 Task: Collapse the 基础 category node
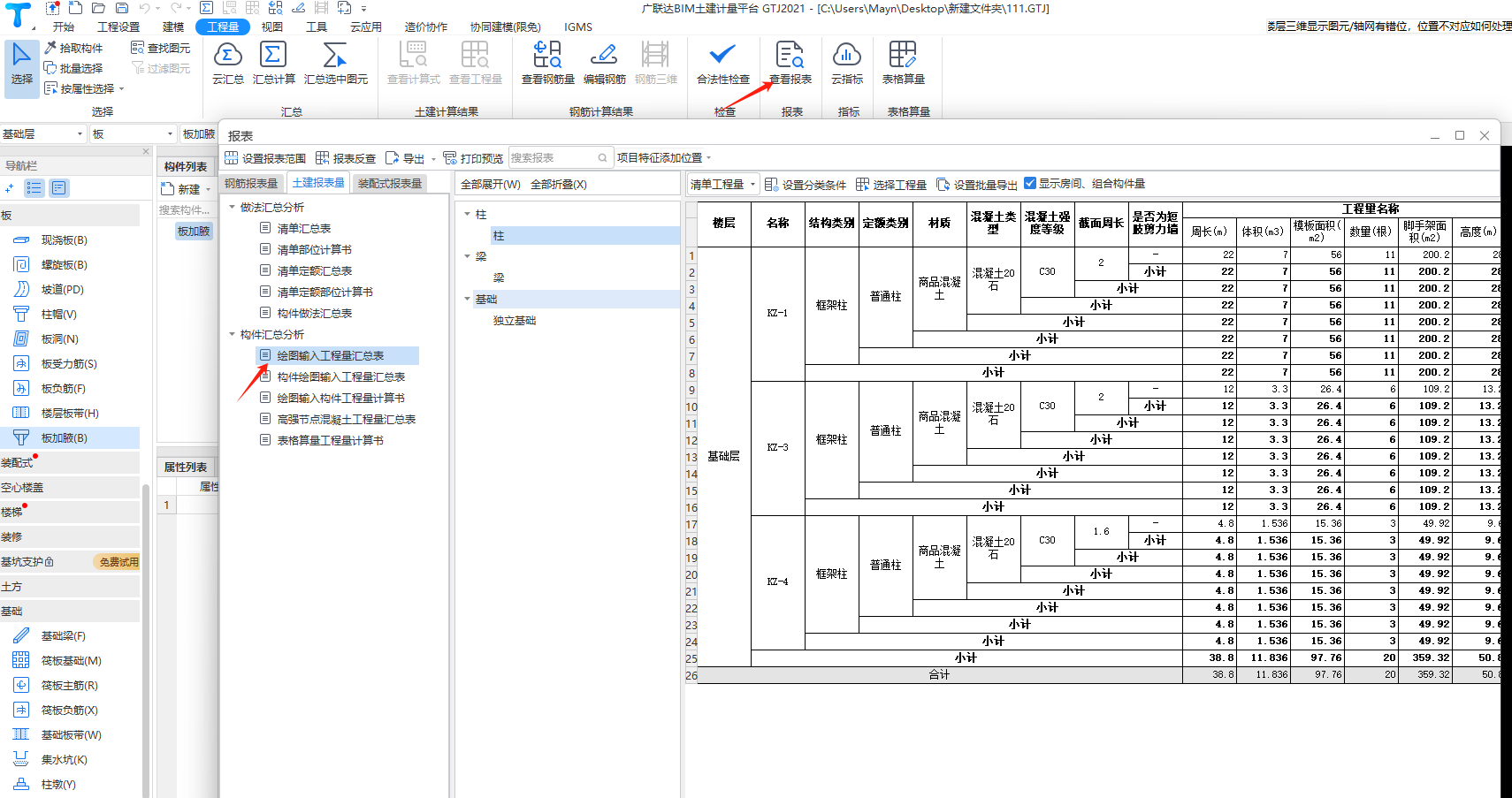[x=468, y=299]
